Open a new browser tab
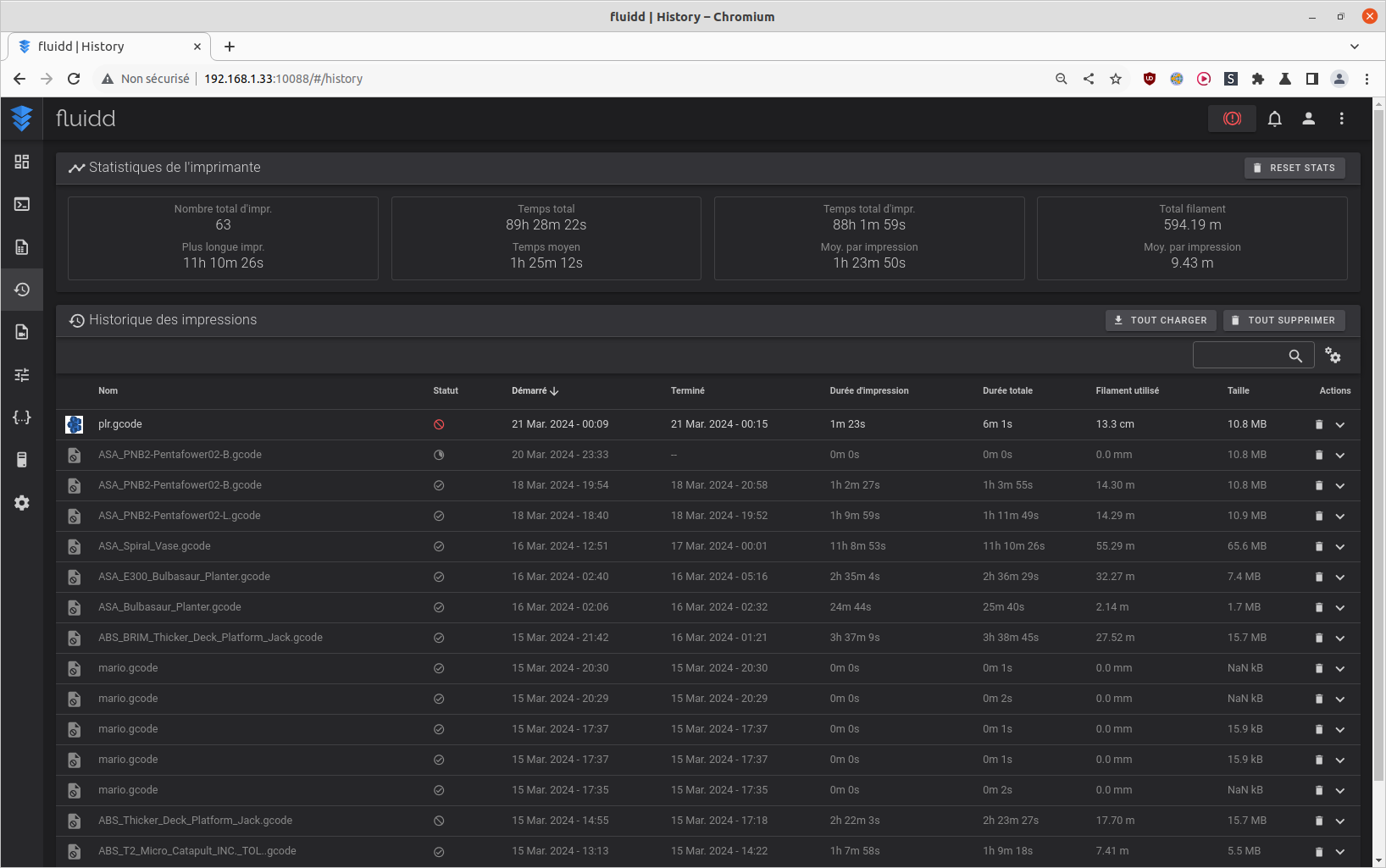This screenshot has width=1386, height=868. (x=230, y=47)
